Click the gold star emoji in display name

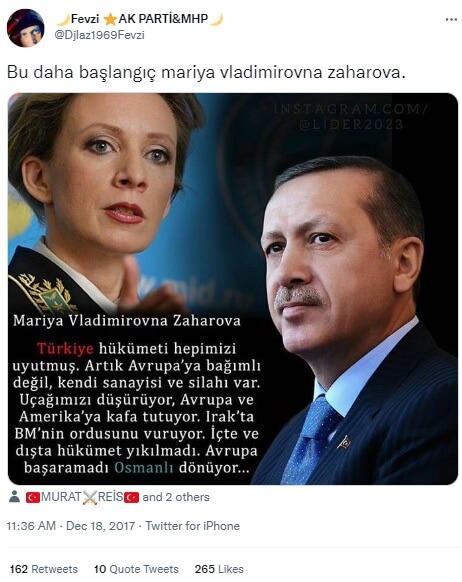coord(110,19)
